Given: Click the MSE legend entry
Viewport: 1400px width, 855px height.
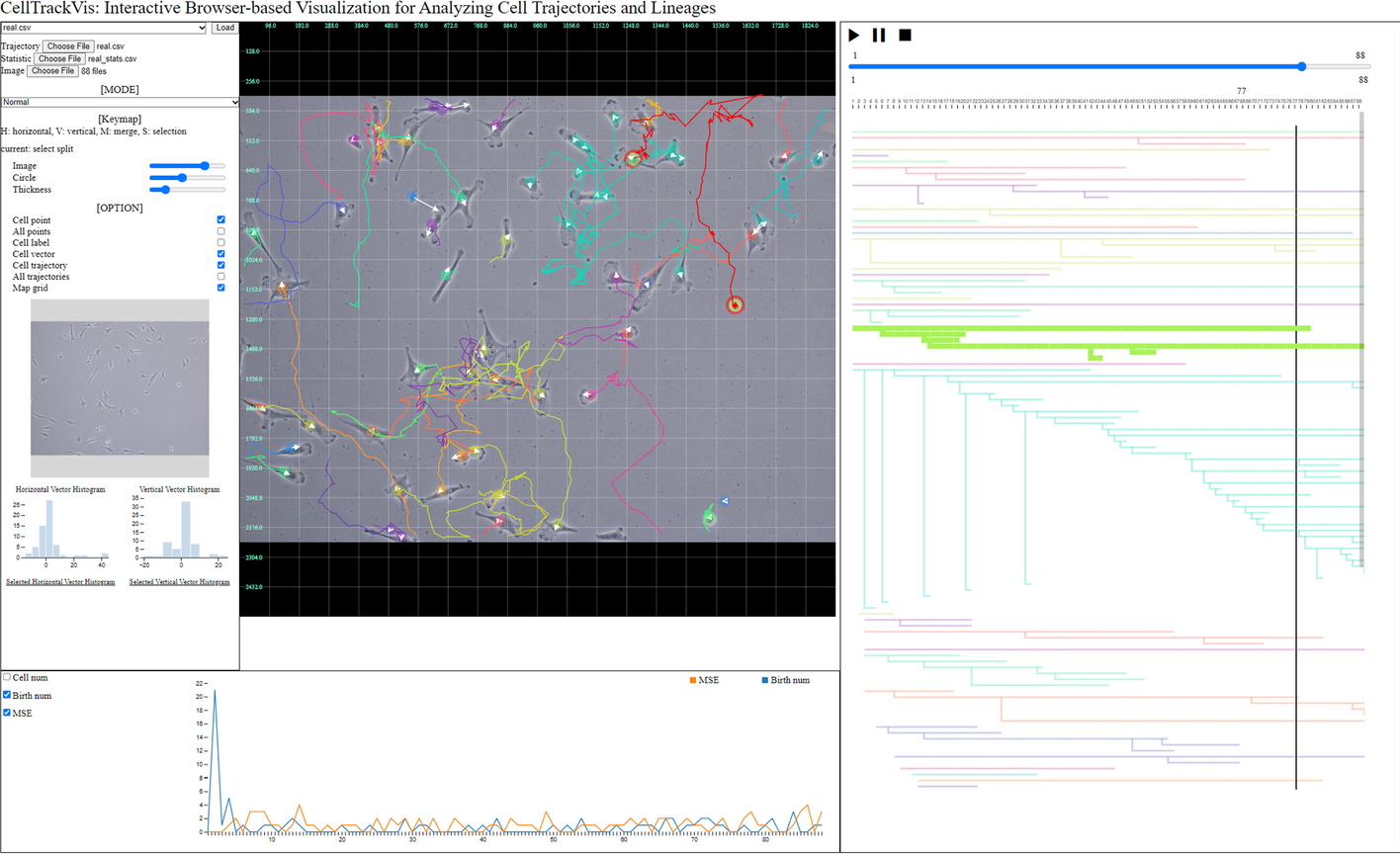Looking at the screenshot, I should coord(706,680).
